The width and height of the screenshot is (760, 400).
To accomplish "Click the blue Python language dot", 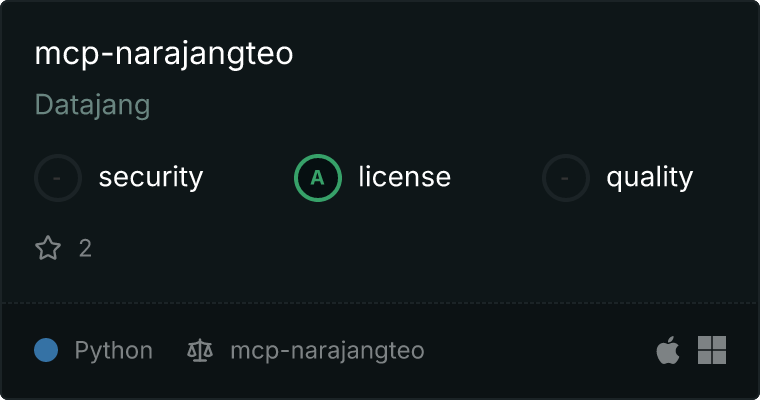I will click(46, 350).
